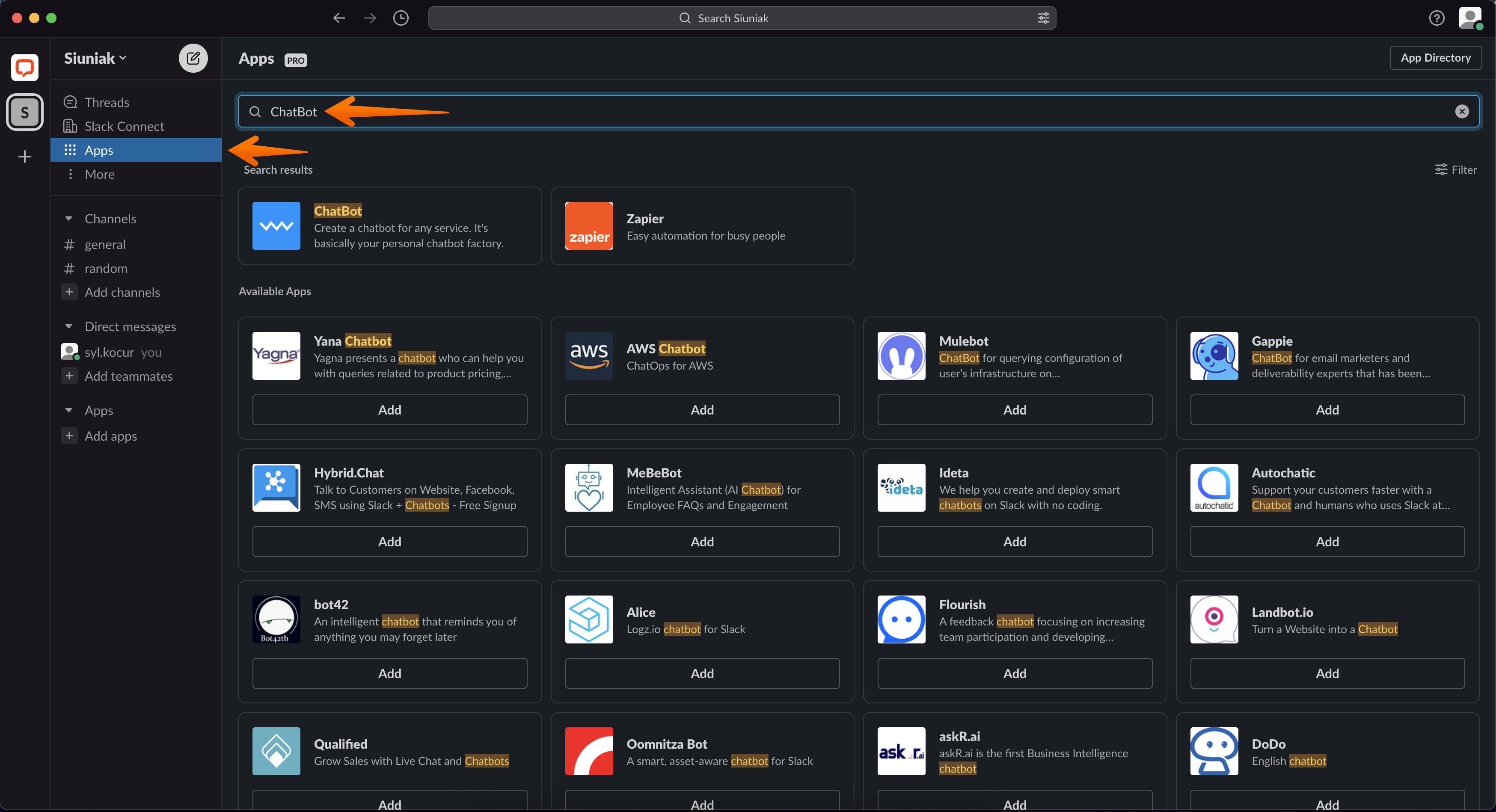Open history clock icon
The height and width of the screenshot is (812, 1496).
tap(401, 18)
